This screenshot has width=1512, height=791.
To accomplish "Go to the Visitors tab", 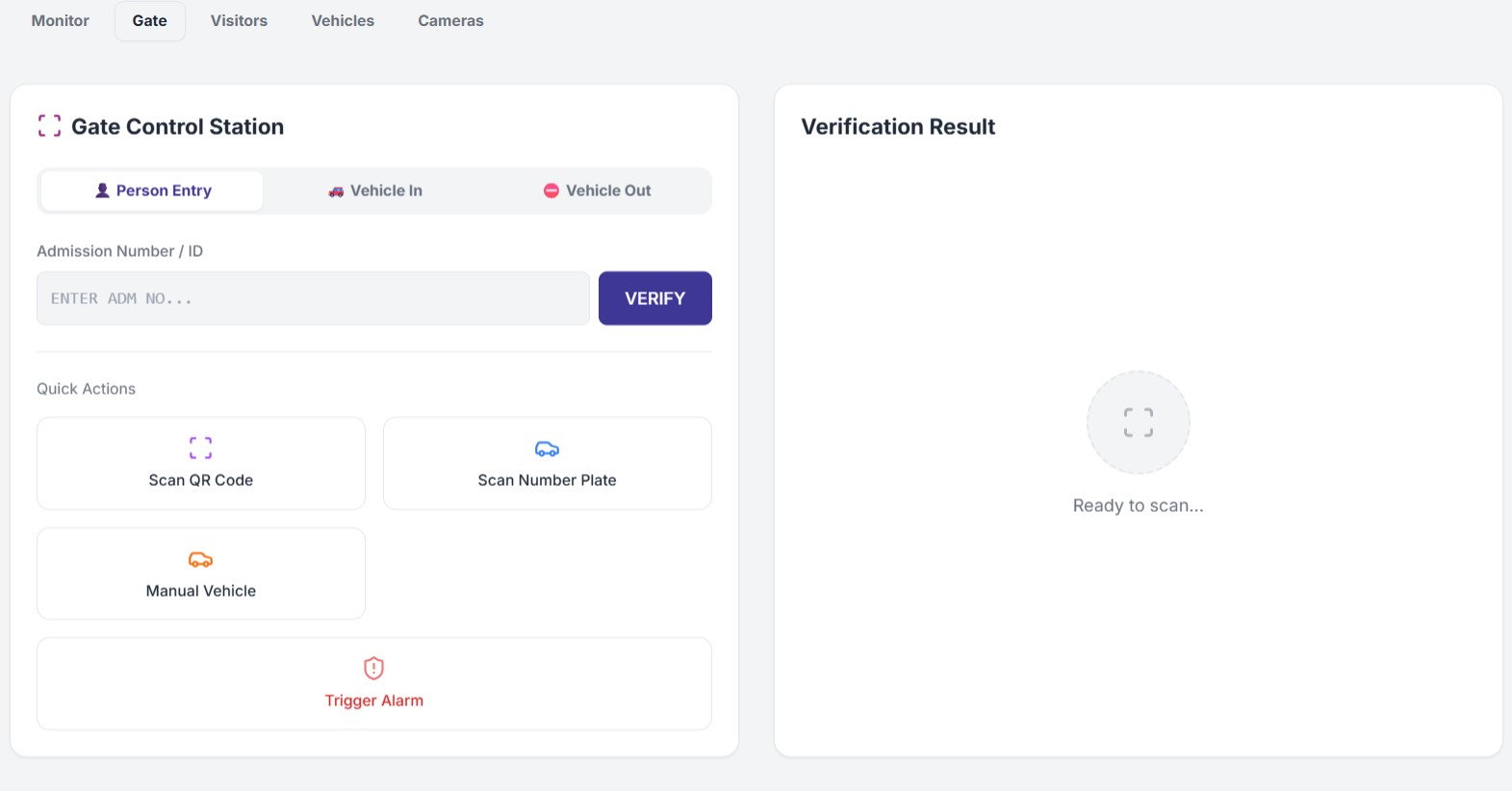I will pyautogui.click(x=239, y=20).
